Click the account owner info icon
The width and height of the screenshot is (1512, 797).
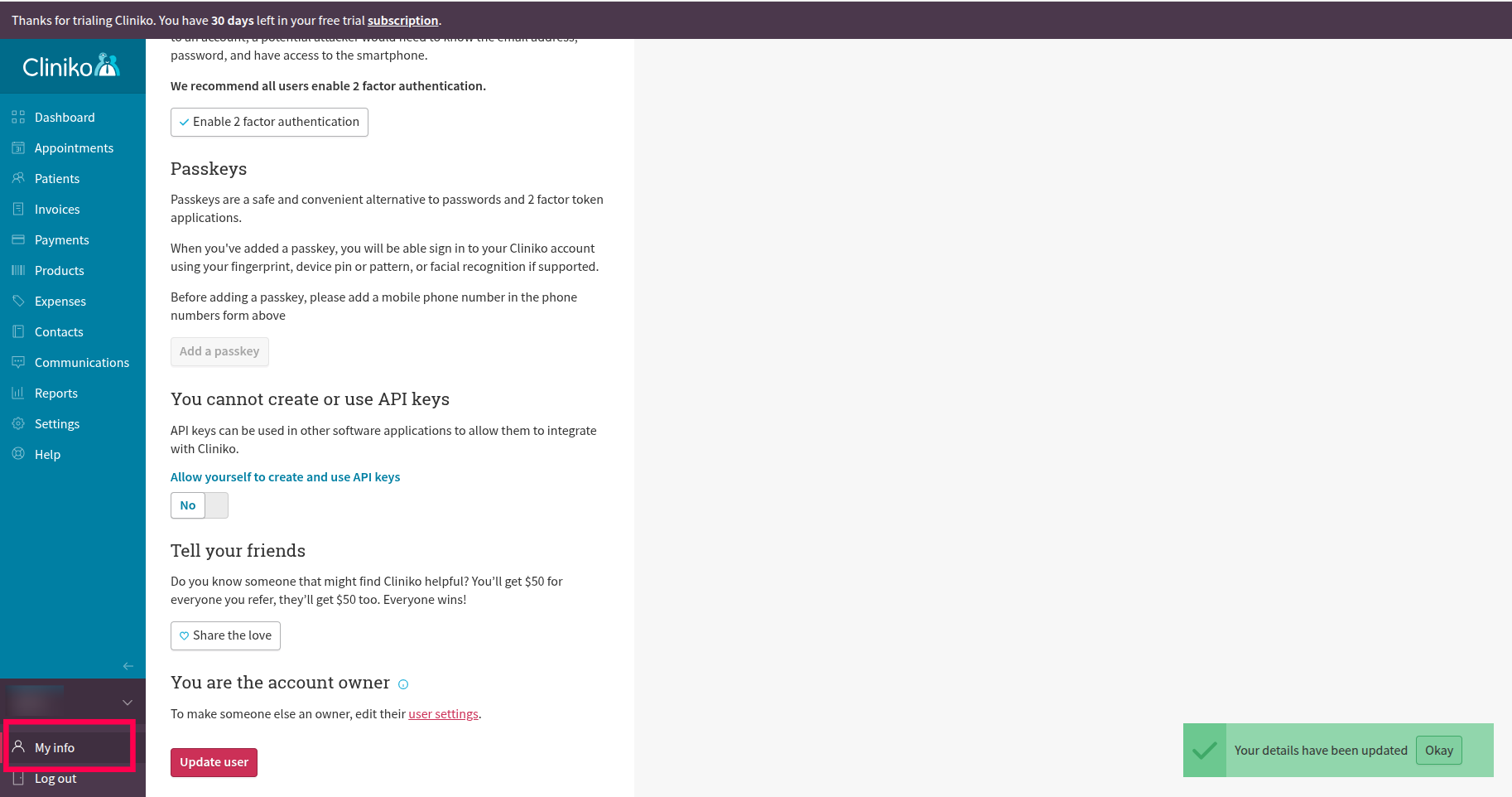coord(403,684)
